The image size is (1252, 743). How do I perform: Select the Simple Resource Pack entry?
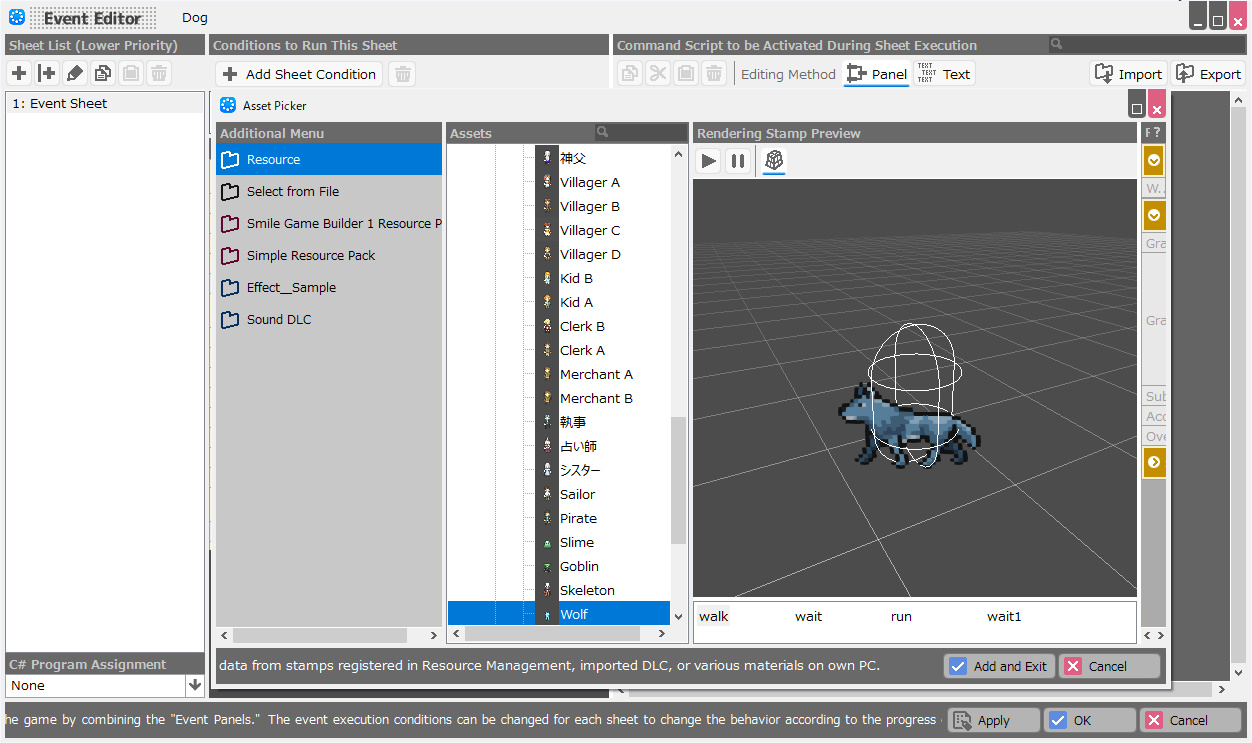point(311,255)
